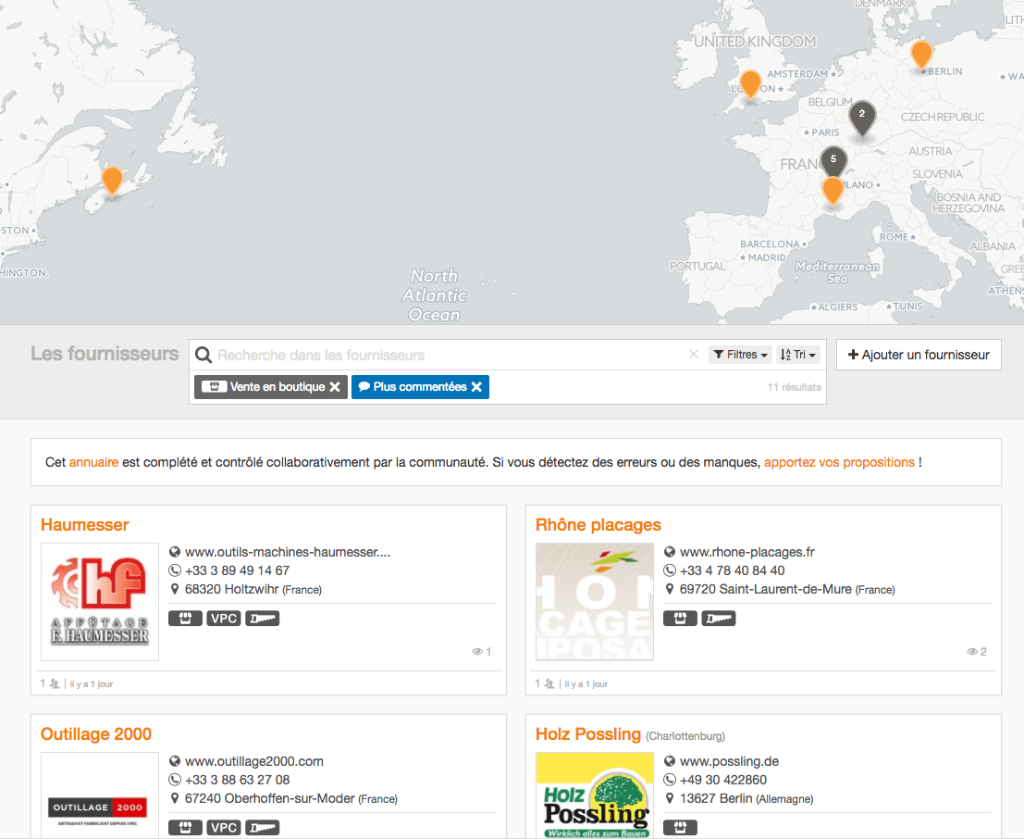Click the orange map pin near Berlin
Image resolution: width=1024 pixels, height=839 pixels.
click(x=921, y=54)
